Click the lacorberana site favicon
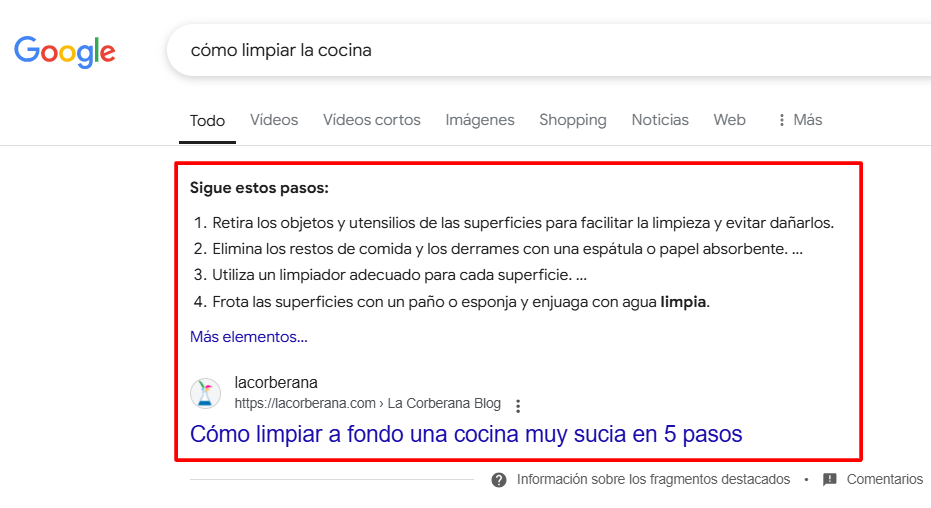The width and height of the screenshot is (931, 508). (206, 393)
